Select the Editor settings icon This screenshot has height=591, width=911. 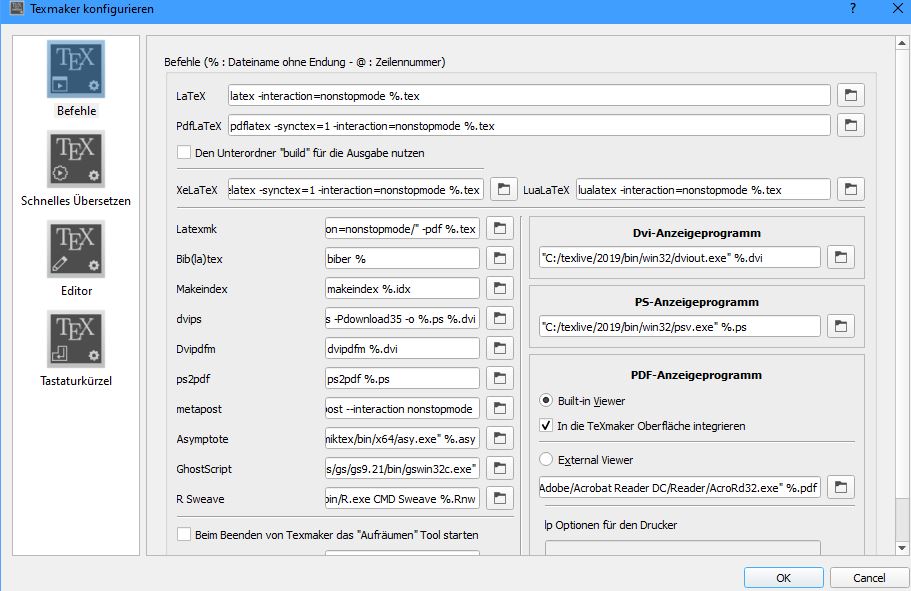tap(76, 250)
